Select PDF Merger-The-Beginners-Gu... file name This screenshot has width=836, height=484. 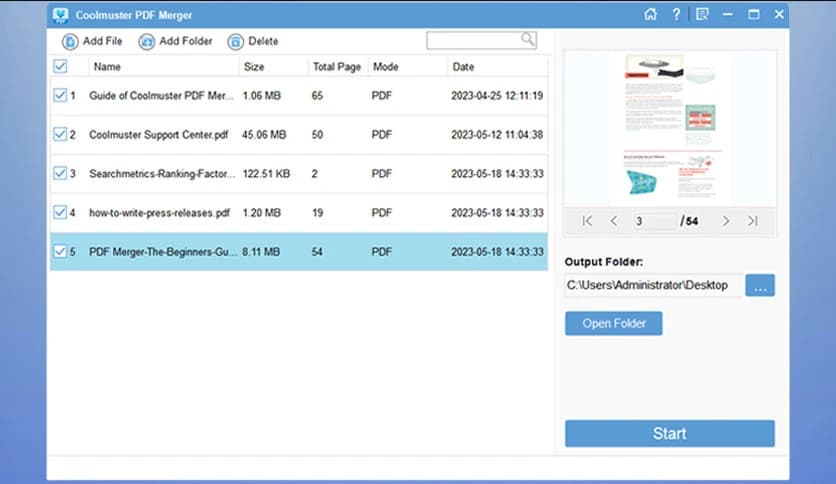(x=163, y=252)
